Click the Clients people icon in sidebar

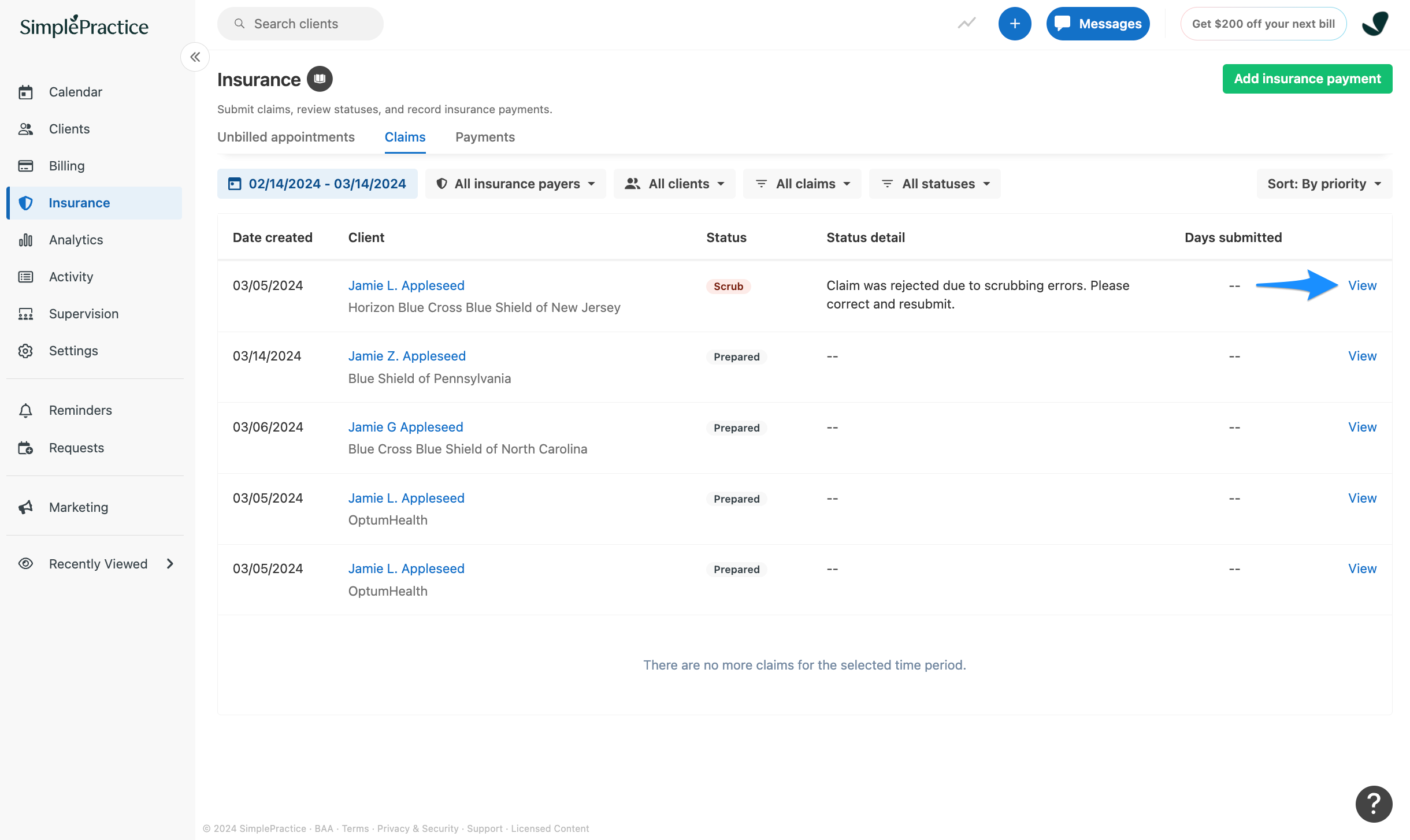tap(25, 129)
